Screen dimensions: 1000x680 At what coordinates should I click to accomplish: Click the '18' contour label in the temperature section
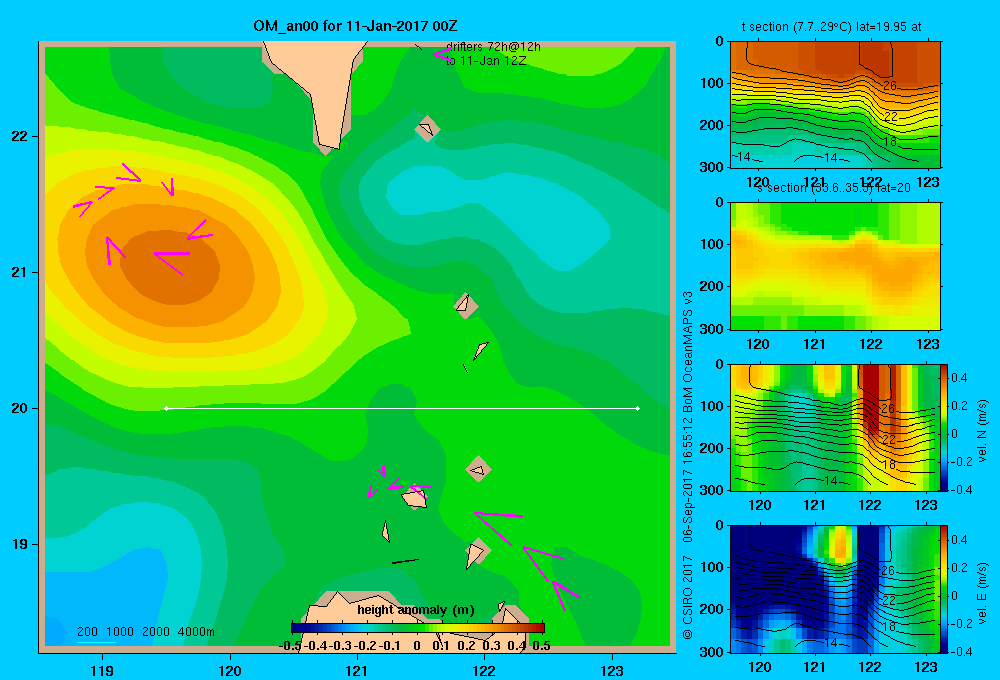point(890,142)
